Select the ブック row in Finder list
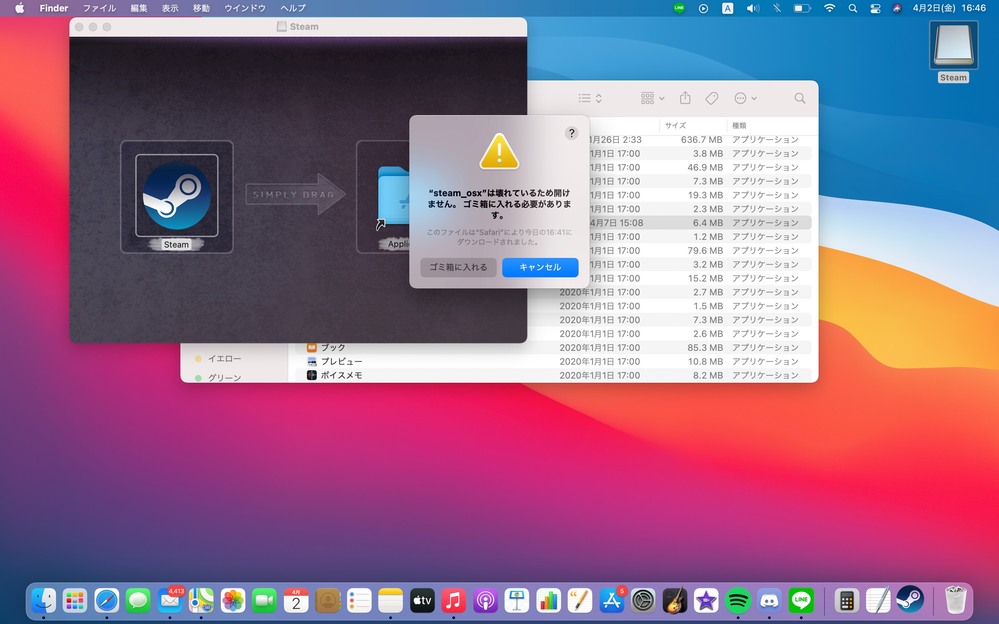The image size is (999, 624). [553, 347]
